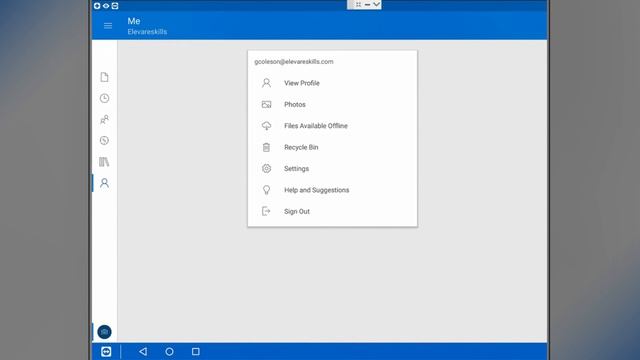Open the Files section in sidebar
Viewport: 640px width, 360px height.
104,77
